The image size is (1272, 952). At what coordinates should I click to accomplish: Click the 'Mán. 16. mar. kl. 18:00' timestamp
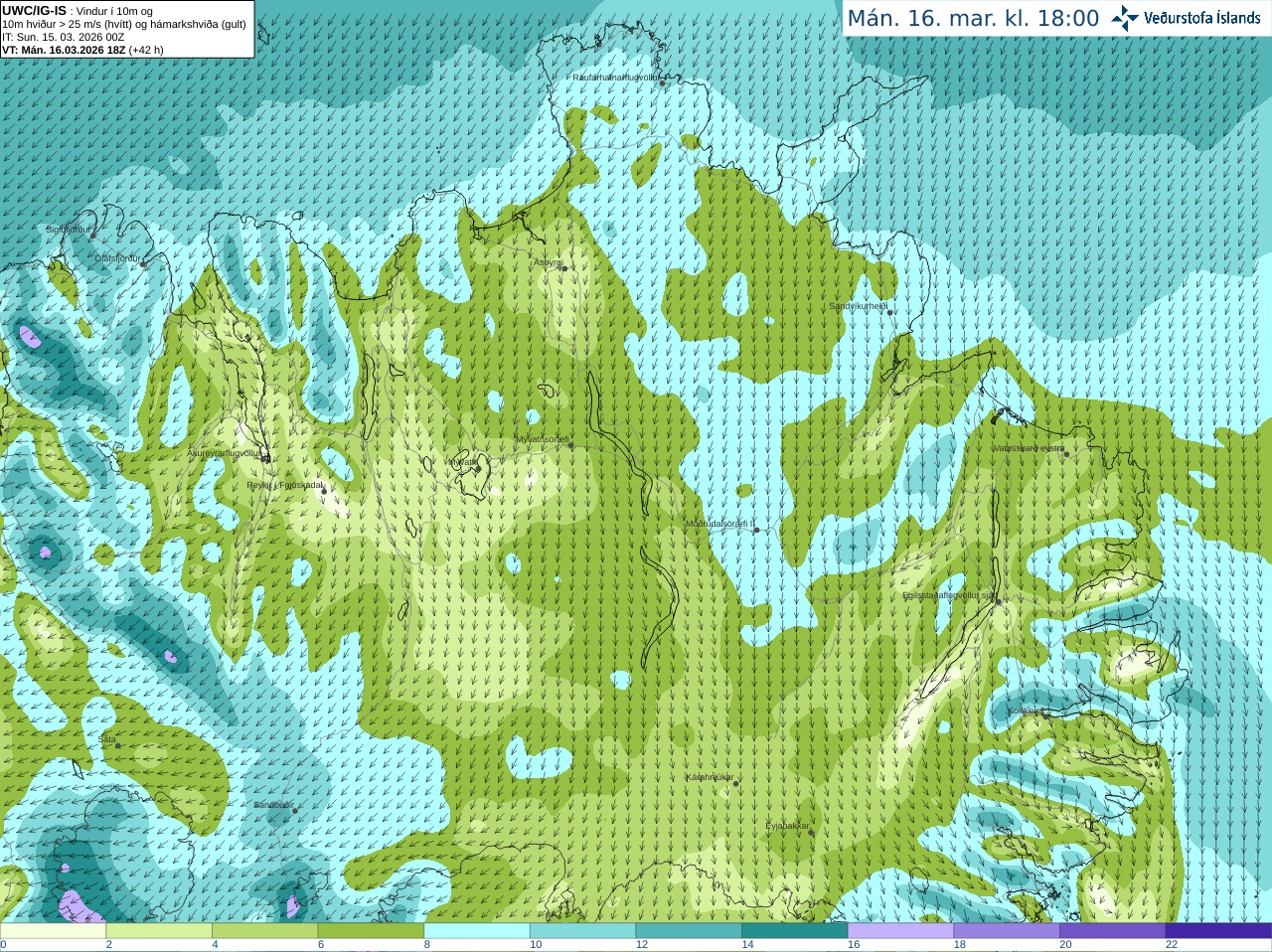tap(973, 19)
